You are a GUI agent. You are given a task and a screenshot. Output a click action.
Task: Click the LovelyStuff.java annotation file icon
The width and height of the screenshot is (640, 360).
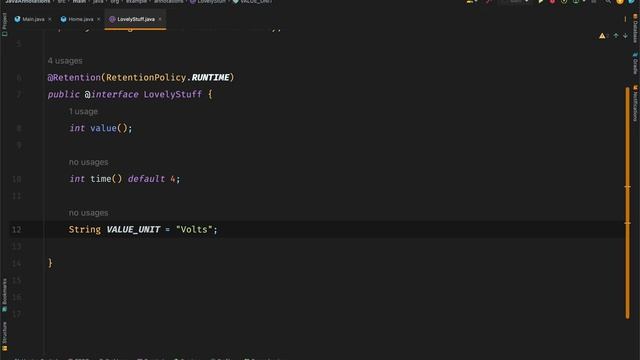112,19
